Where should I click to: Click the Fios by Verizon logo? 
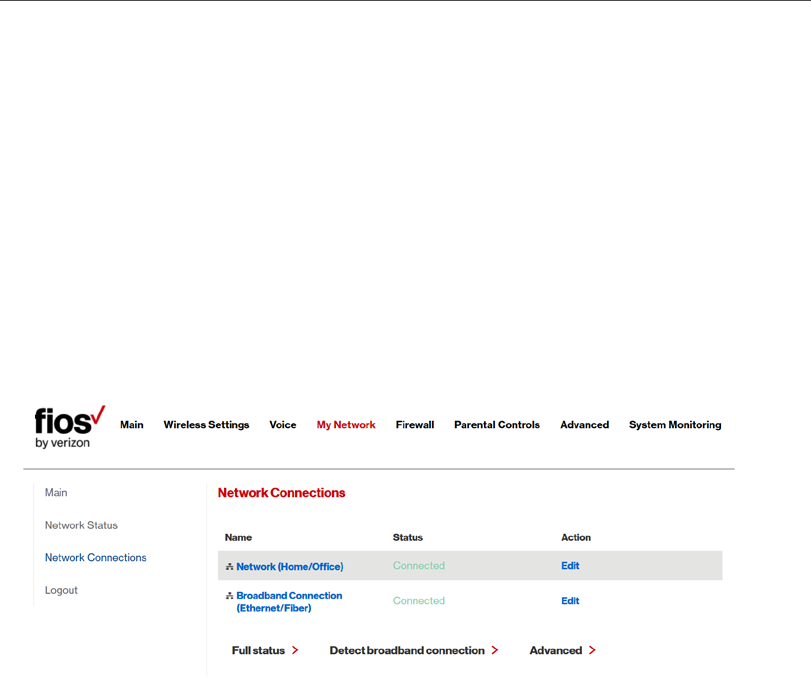pyautogui.click(x=70, y=427)
